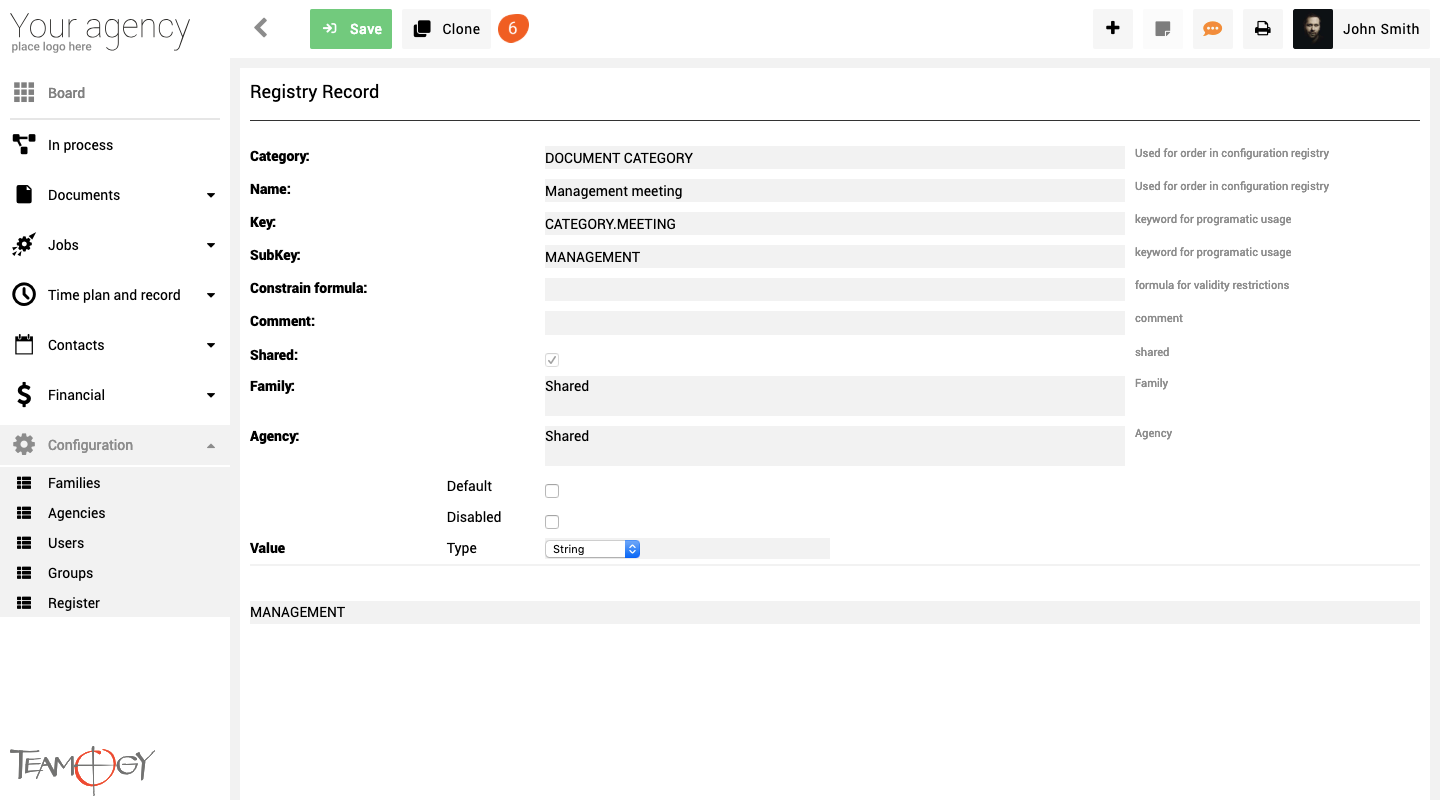This screenshot has height=800, width=1440.
Task: Click the Groups list icon
Action: tap(24, 573)
